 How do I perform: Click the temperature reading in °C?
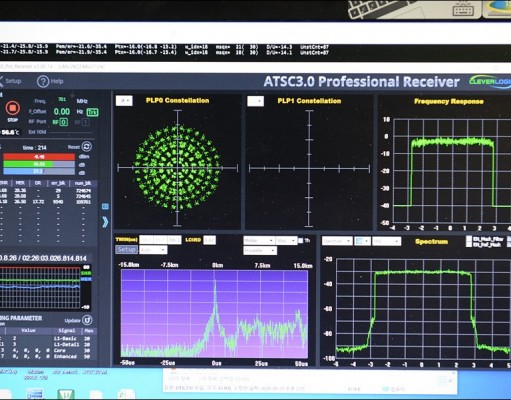[x=10, y=132]
